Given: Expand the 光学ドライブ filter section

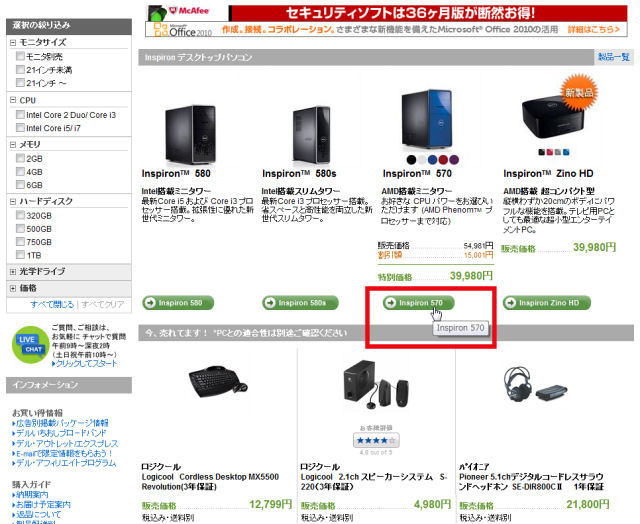Looking at the screenshot, I should (13, 271).
